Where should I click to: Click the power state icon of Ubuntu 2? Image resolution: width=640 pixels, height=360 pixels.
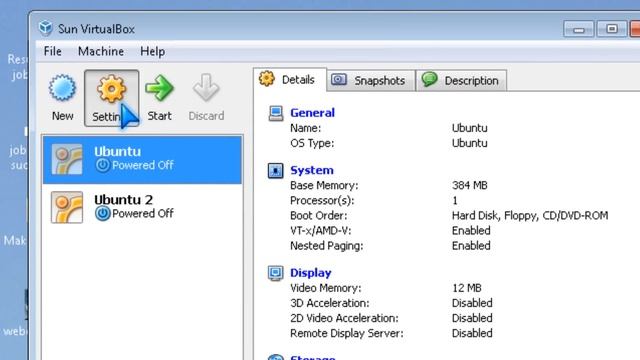click(102, 213)
